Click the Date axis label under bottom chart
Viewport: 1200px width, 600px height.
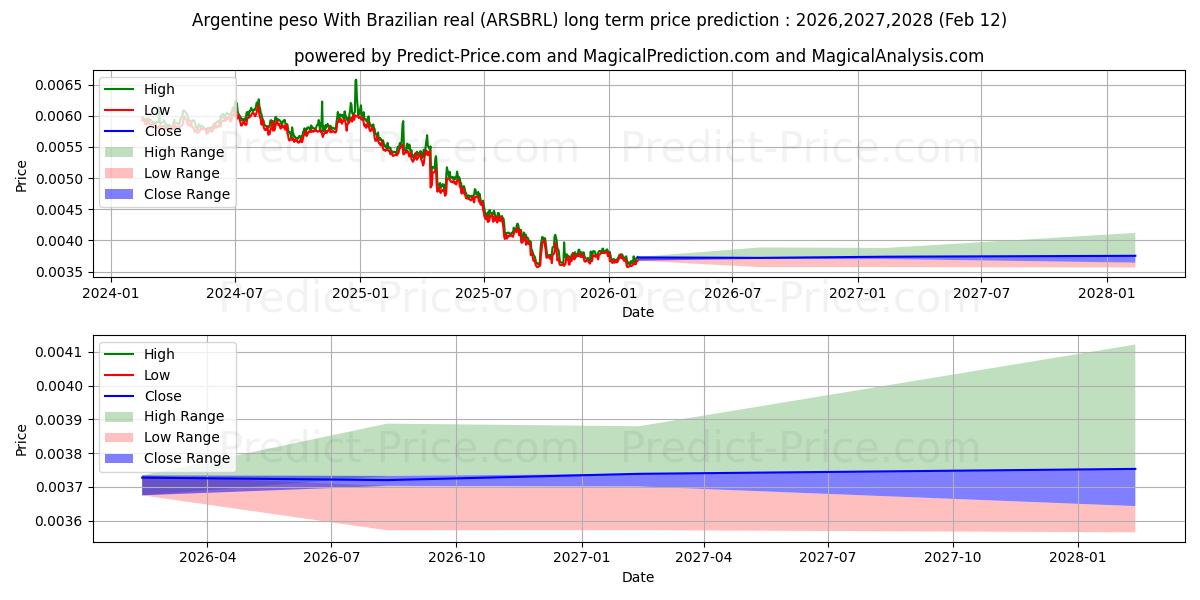(638, 577)
